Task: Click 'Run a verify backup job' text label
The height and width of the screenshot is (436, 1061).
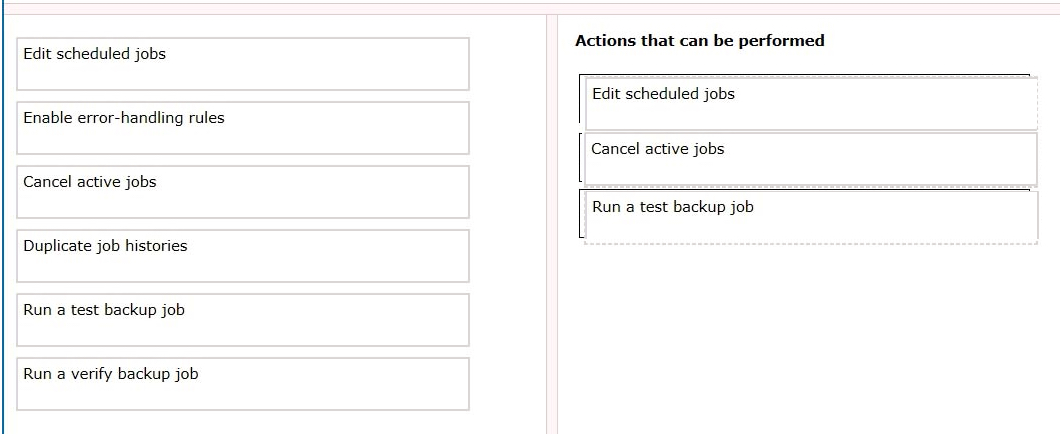Action: [x=111, y=374]
